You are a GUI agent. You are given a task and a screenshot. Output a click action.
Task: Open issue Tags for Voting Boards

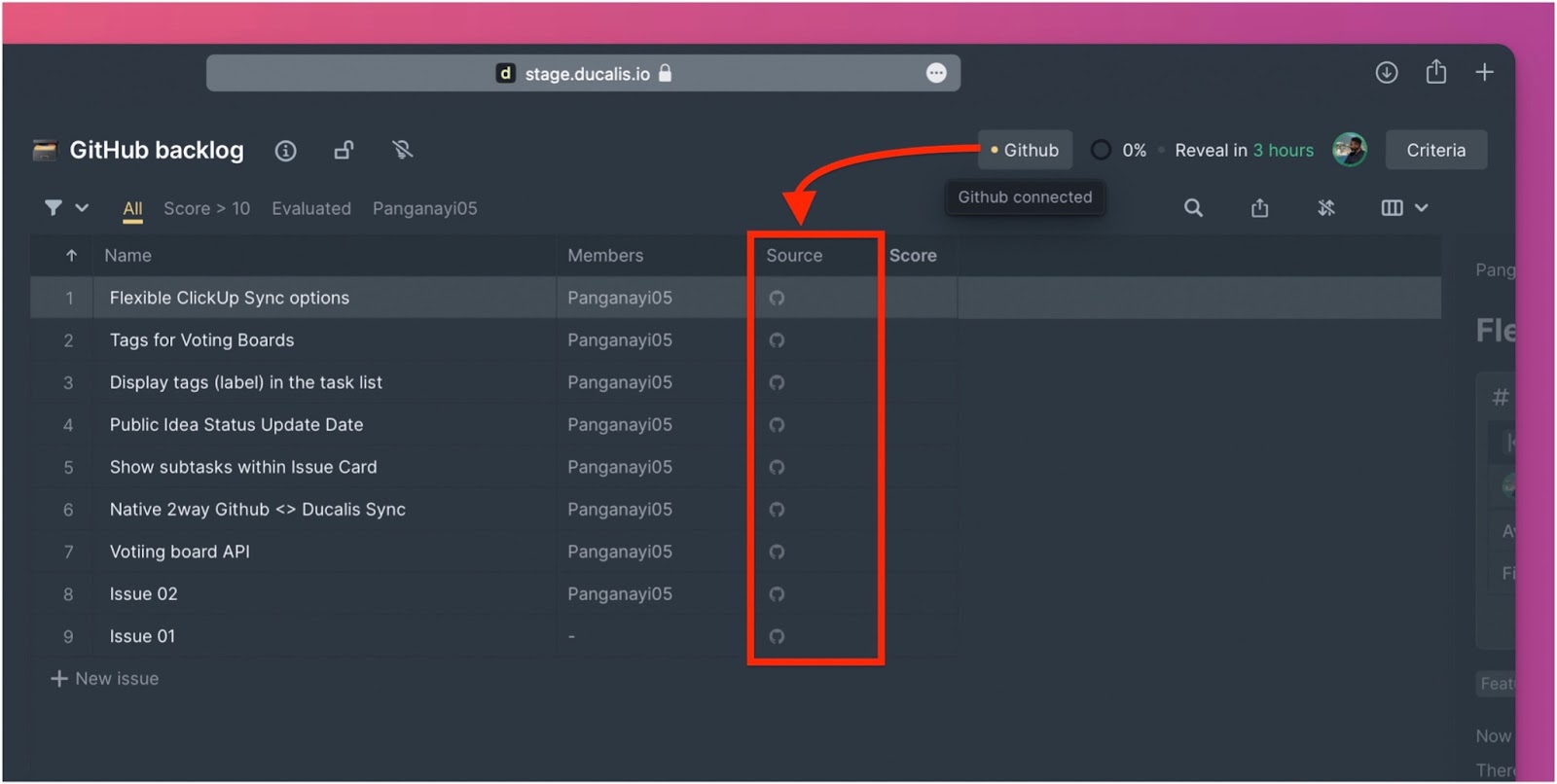pyautogui.click(x=201, y=339)
